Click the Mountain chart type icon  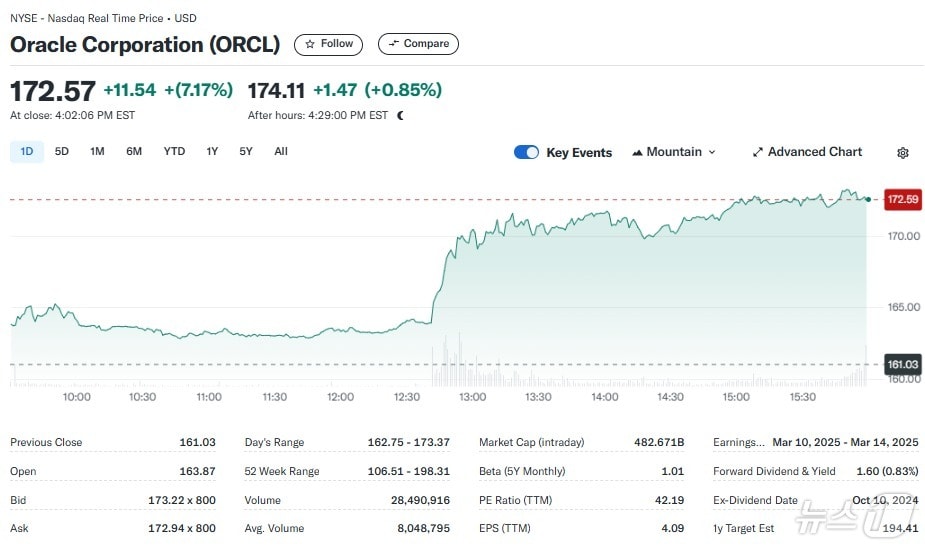(x=636, y=153)
